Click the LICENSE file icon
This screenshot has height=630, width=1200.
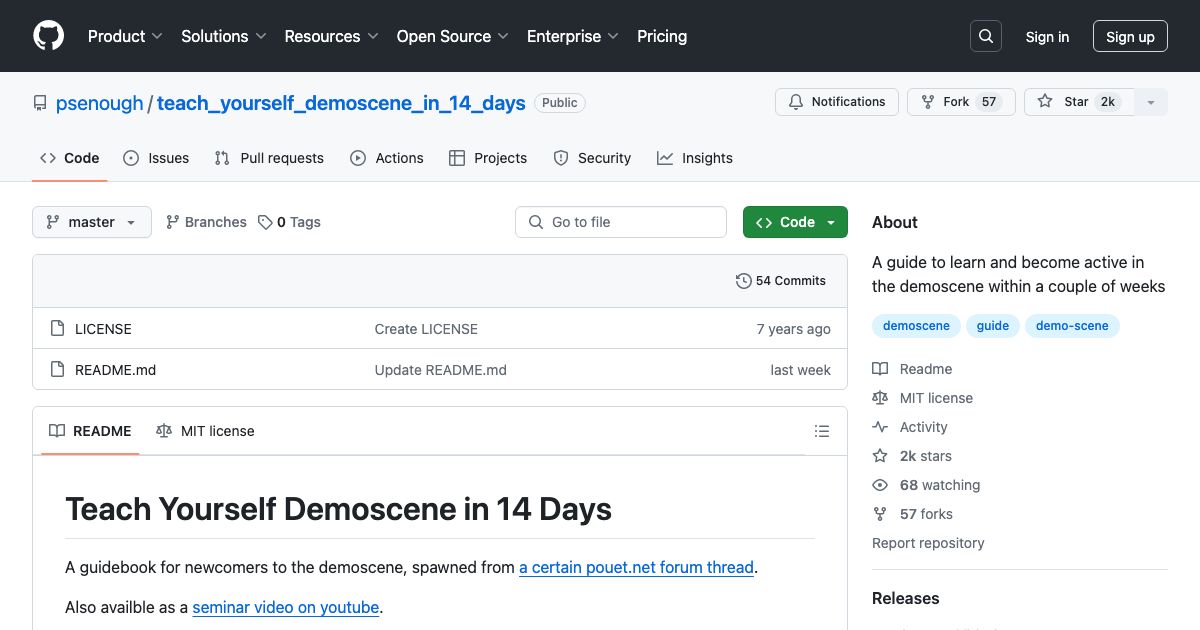coord(56,329)
